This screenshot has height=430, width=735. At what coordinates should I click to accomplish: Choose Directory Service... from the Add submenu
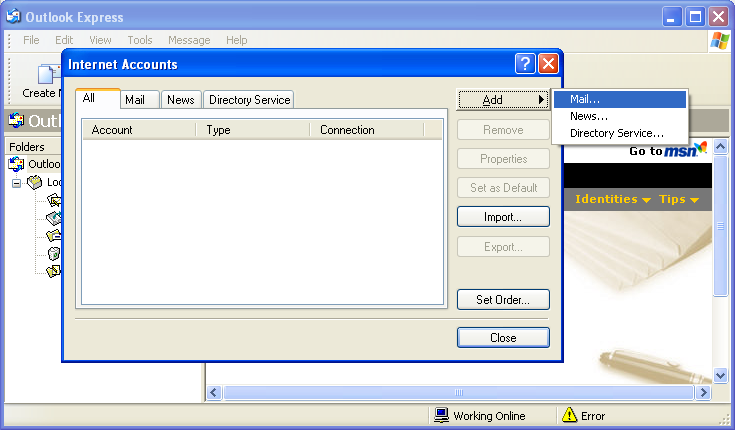coord(620,133)
